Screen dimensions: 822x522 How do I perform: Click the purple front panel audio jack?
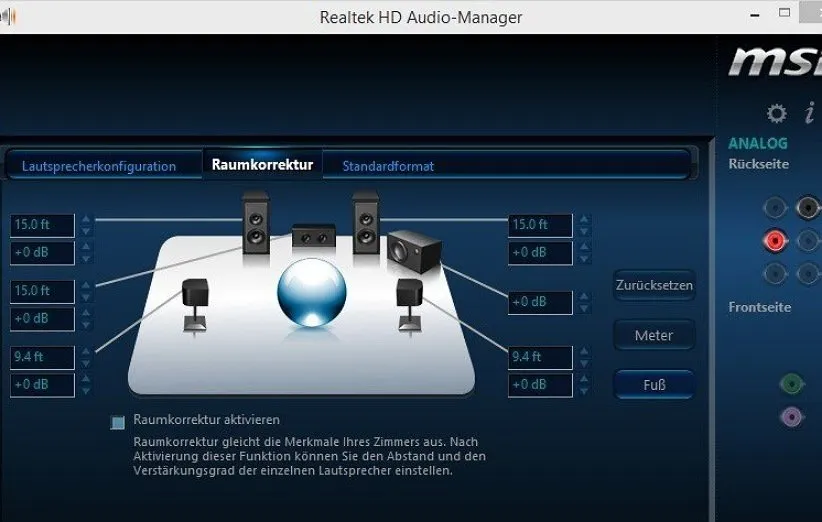(791, 416)
